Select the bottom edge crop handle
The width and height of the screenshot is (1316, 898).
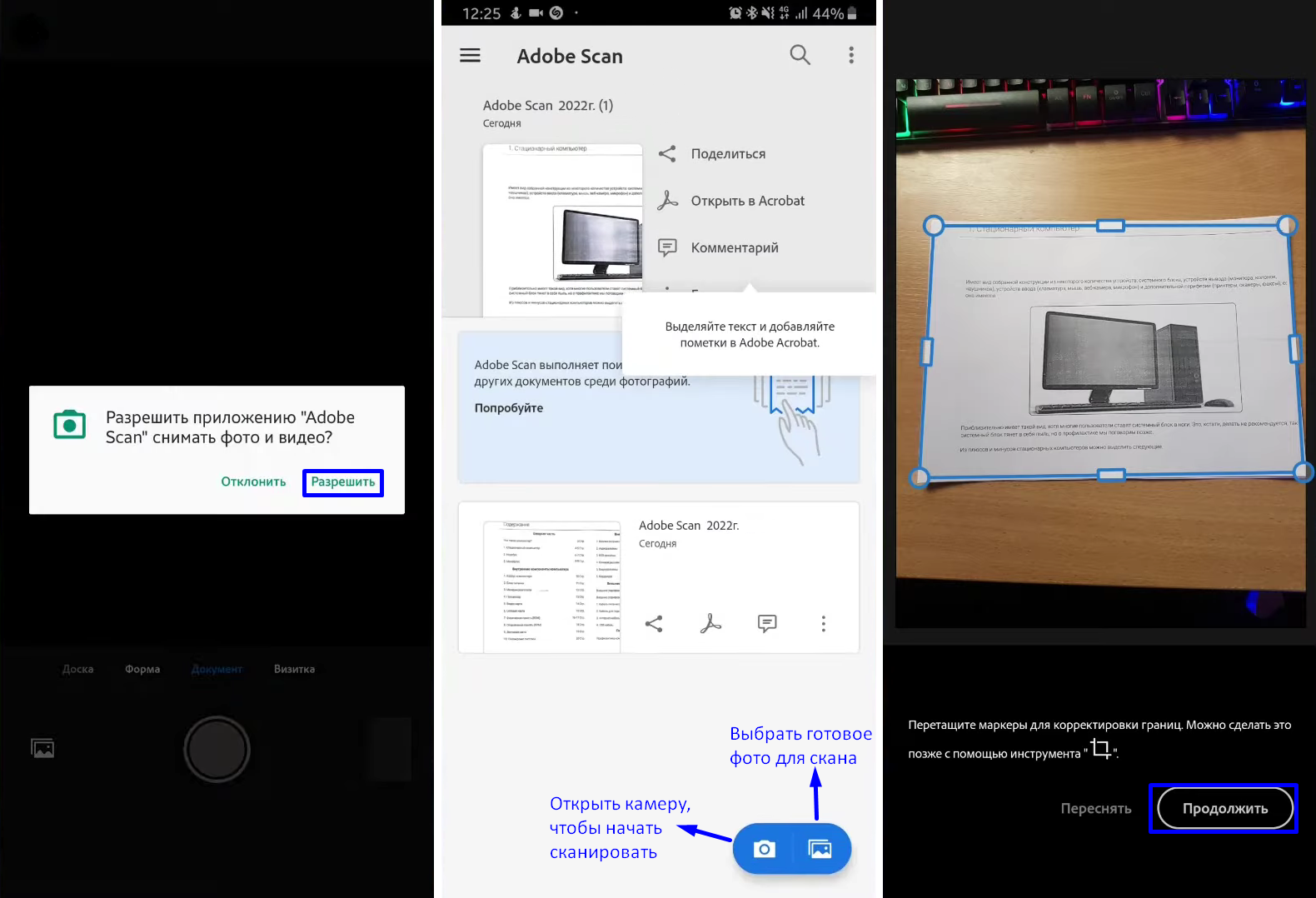[x=1111, y=475]
